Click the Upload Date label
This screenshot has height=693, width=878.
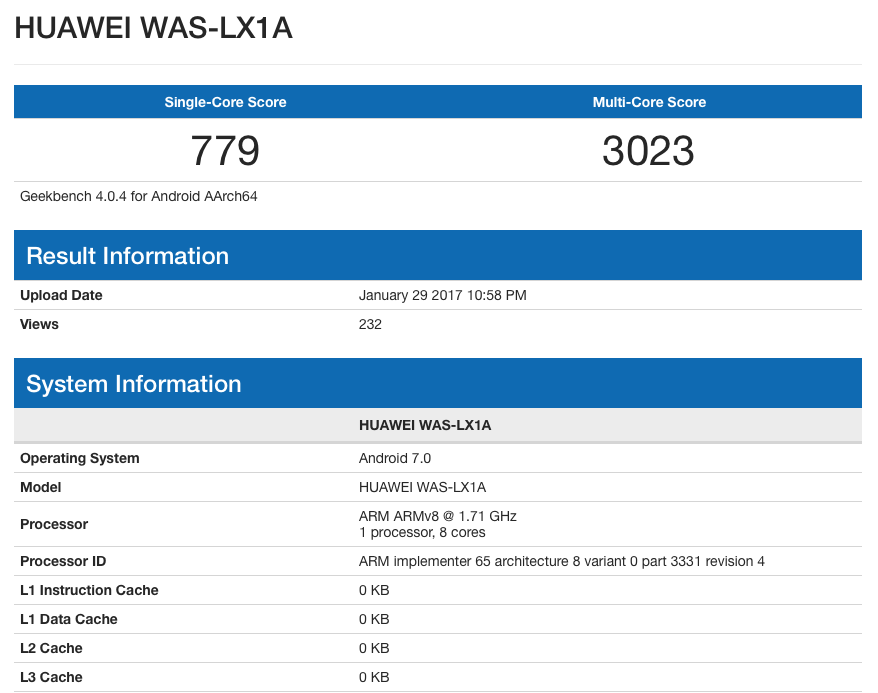(61, 295)
